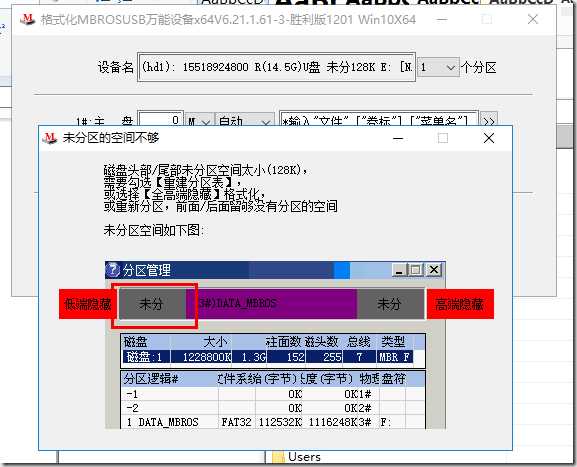577x467 pixels.
Task: Select the left gray 未分 unallocated block
Action: [x=152, y=304]
